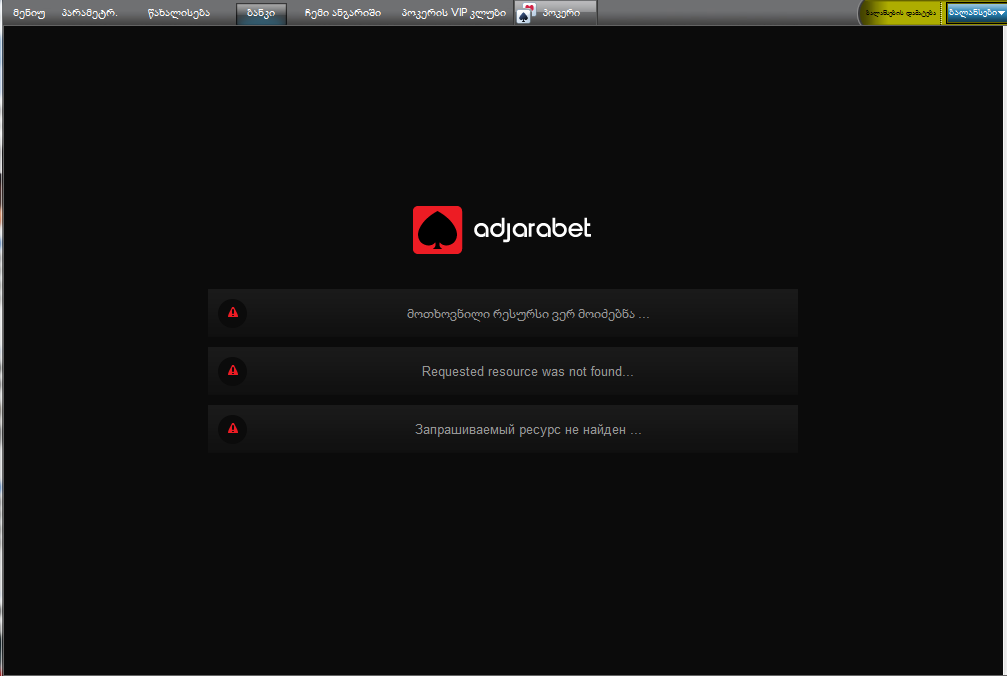Expand the blue ბალანსები dropdown

coord(976,13)
